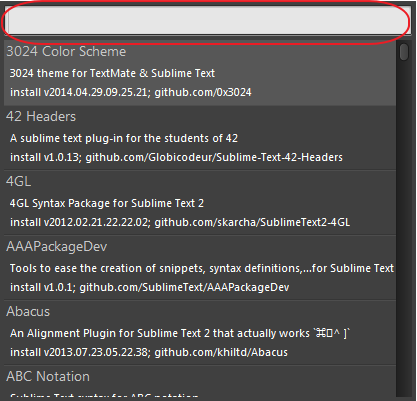Screen dimensions: 417x401
Task: Click the SublimeText/AAAPackageDev install line
Action: coord(150,287)
